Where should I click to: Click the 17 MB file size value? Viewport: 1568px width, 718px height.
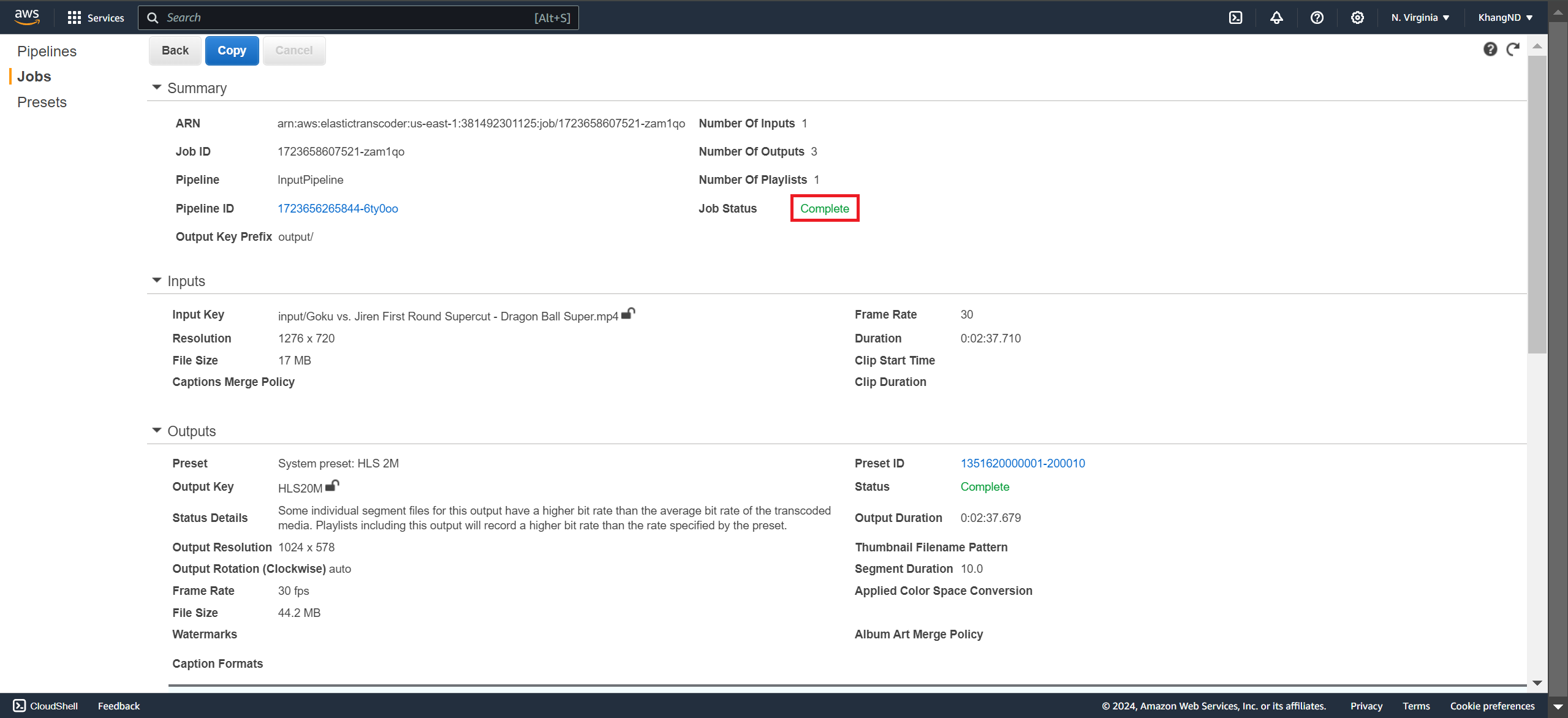coord(295,360)
